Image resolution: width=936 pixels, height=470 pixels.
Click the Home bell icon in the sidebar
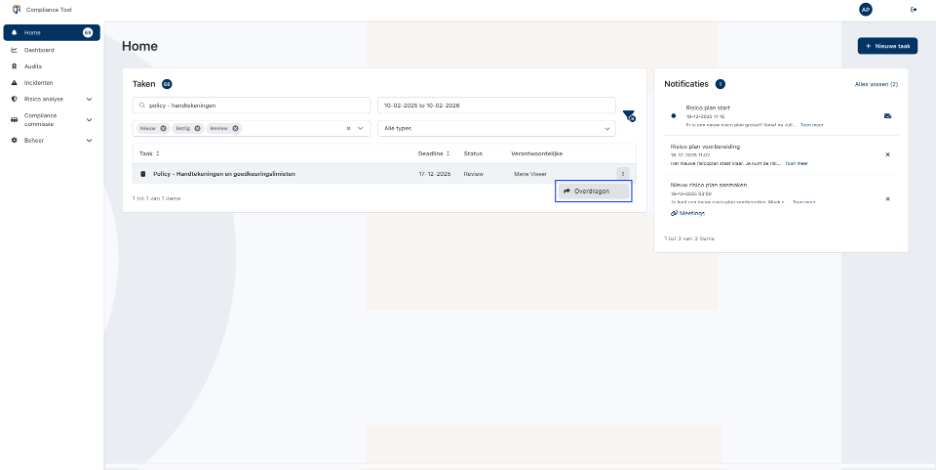point(14,33)
